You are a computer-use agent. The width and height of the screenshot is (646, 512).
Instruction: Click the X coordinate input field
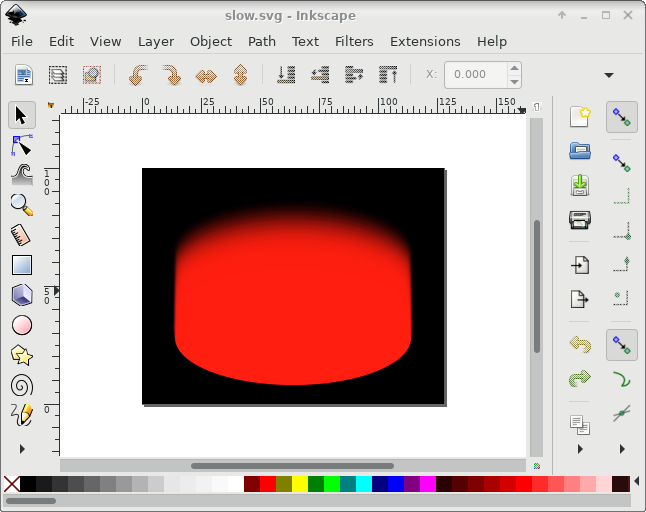476,75
